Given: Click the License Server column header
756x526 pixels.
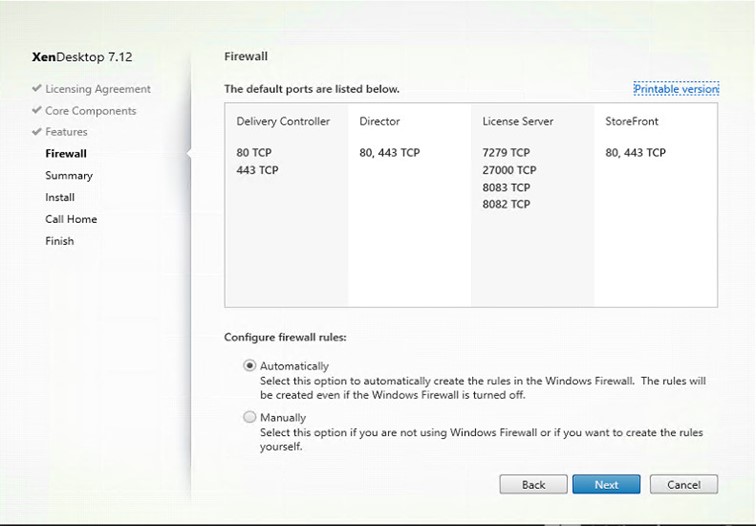Looking at the screenshot, I should pyautogui.click(x=518, y=121).
